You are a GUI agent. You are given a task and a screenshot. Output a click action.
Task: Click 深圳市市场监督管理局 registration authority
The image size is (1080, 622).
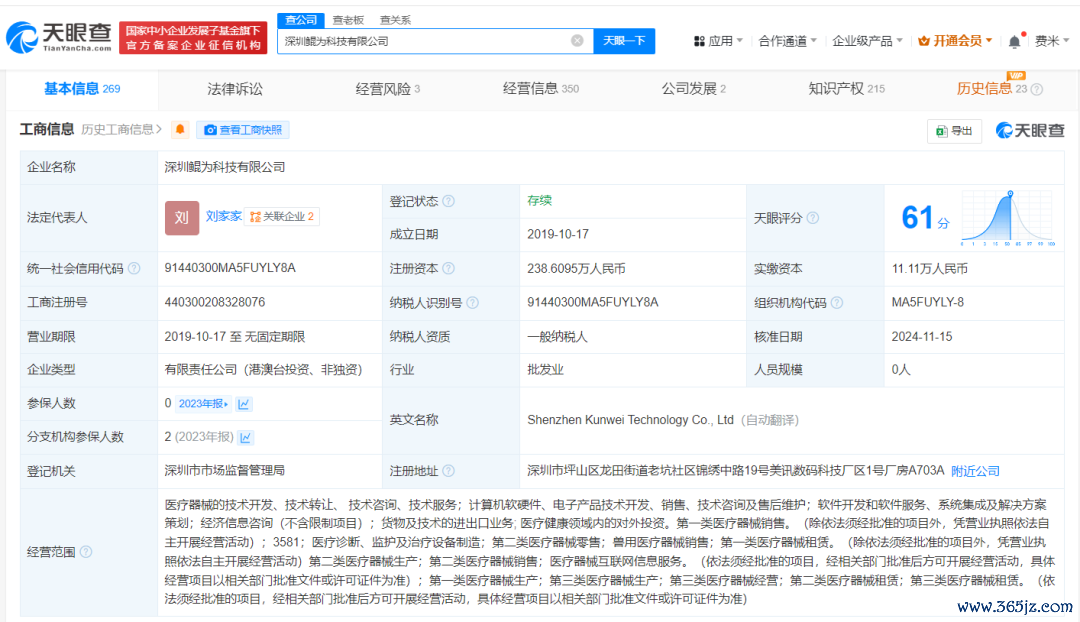tap(225, 470)
